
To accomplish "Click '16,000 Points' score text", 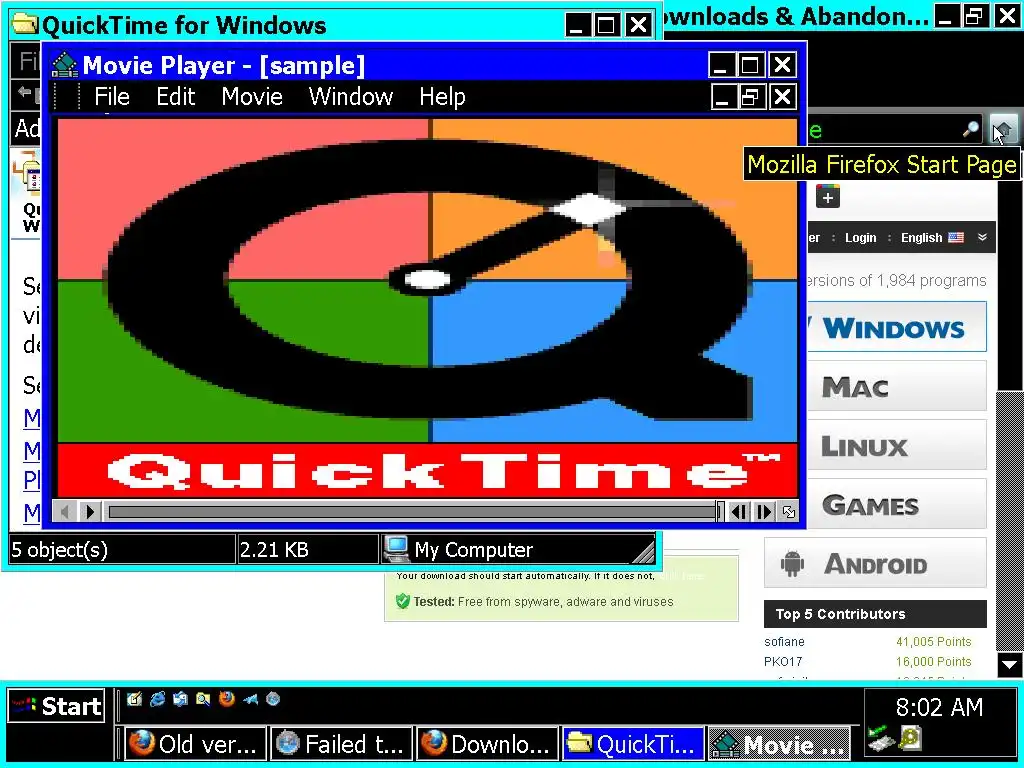I will tap(933, 662).
